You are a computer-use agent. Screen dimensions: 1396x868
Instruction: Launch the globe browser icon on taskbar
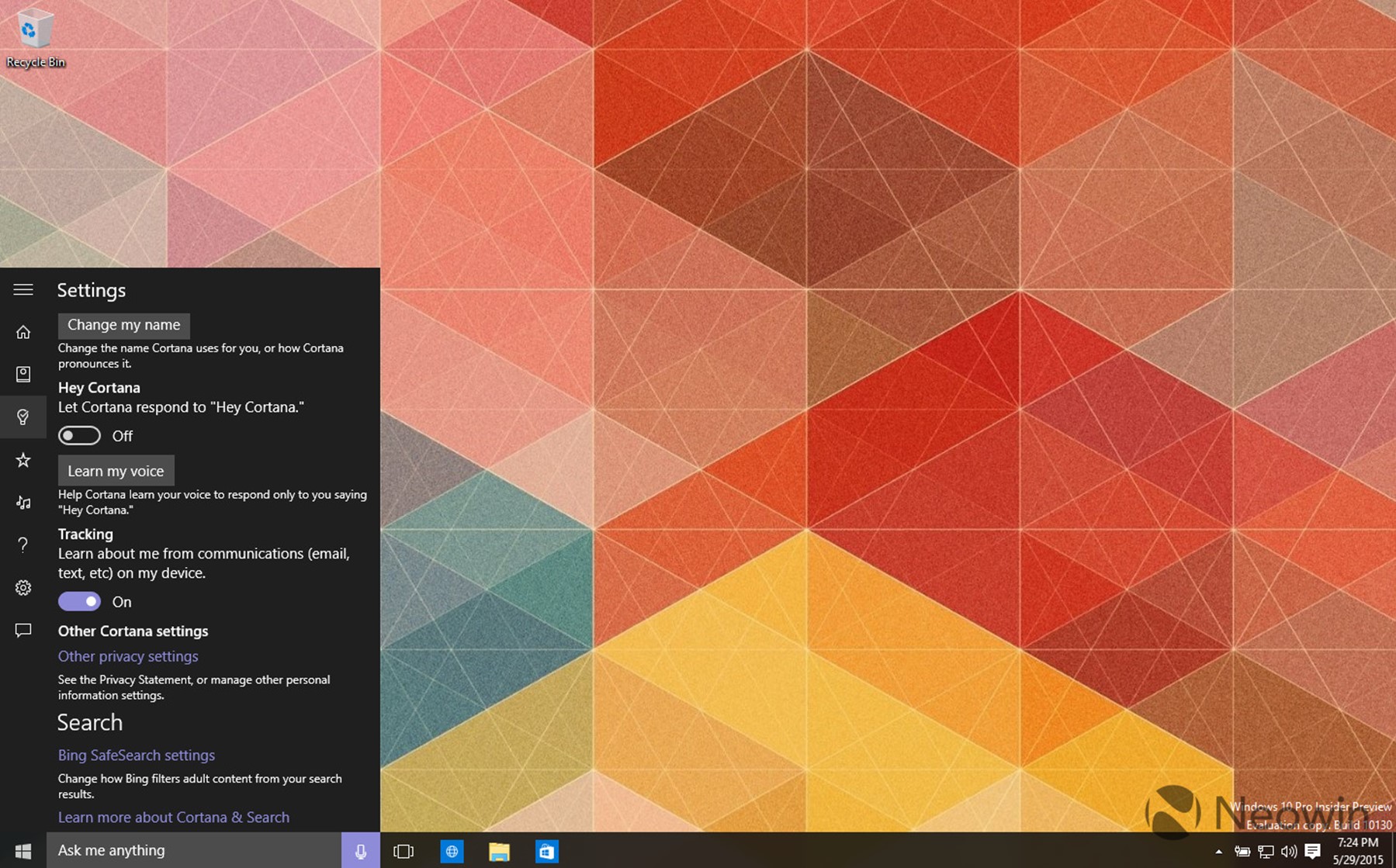click(452, 851)
